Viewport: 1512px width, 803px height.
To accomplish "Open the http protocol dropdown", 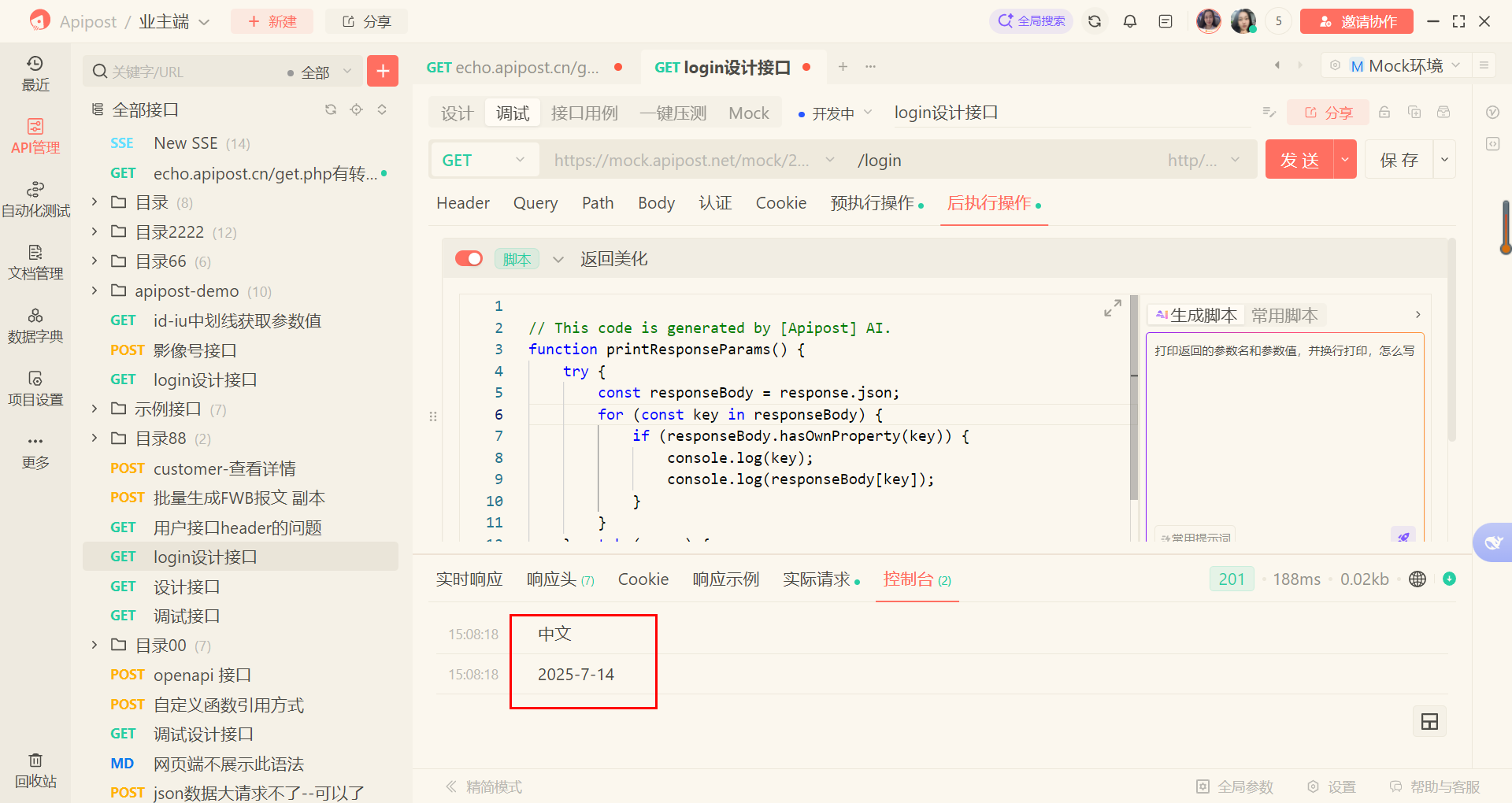I will pyautogui.click(x=1204, y=160).
